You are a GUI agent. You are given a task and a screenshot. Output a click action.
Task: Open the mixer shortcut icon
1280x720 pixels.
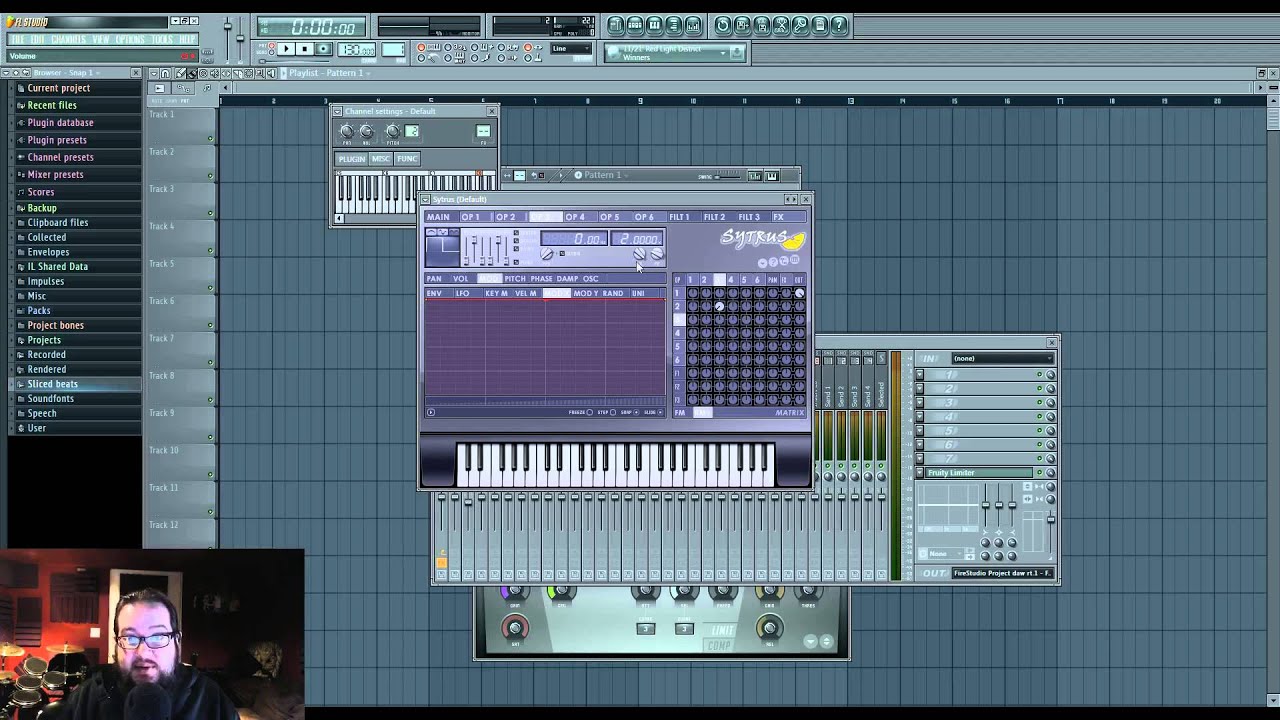[693, 26]
